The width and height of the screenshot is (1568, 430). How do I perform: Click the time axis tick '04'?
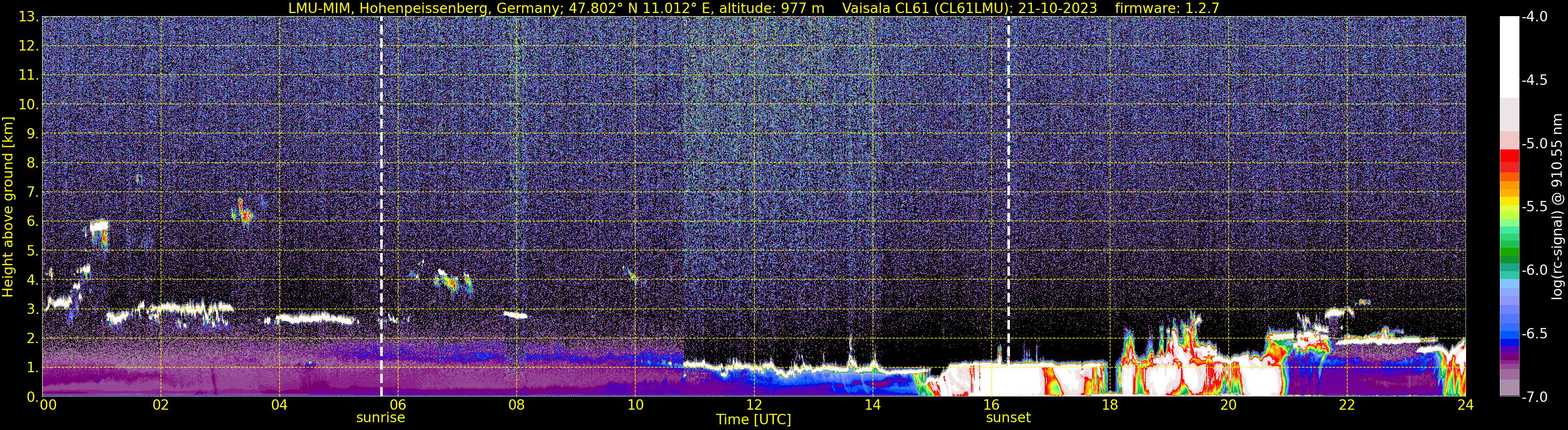pos(279,405)
